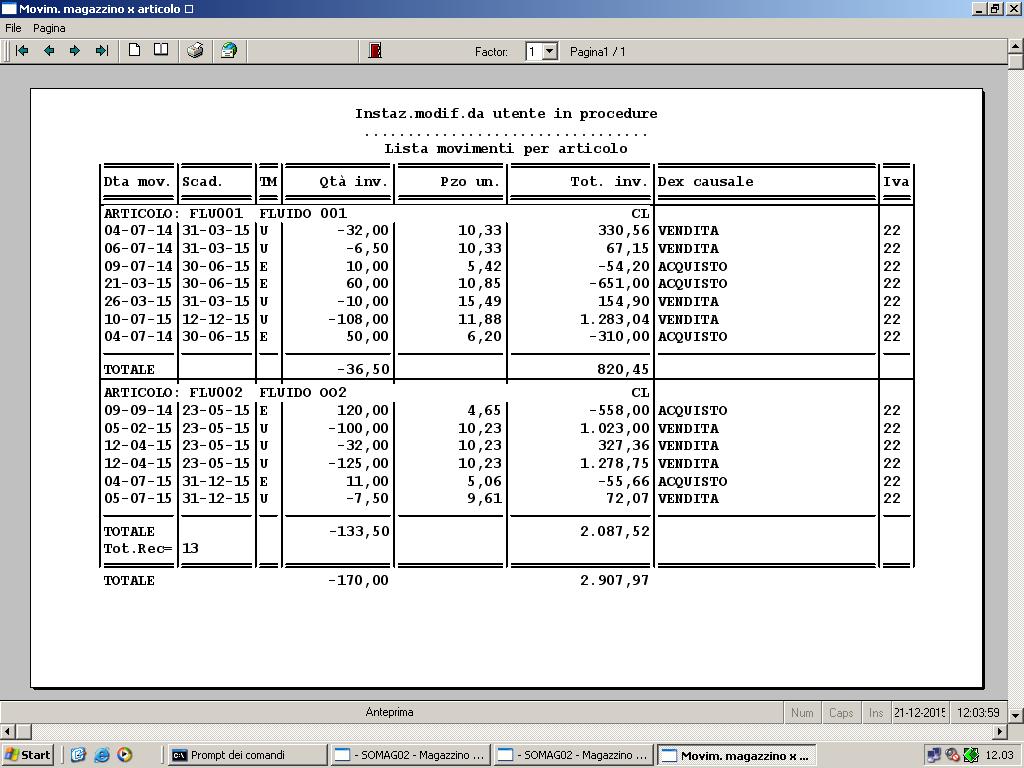The height and width of the screenshot is (768, 1024).
Task: Click the quantity -108,00 cell
Action: 359,319
